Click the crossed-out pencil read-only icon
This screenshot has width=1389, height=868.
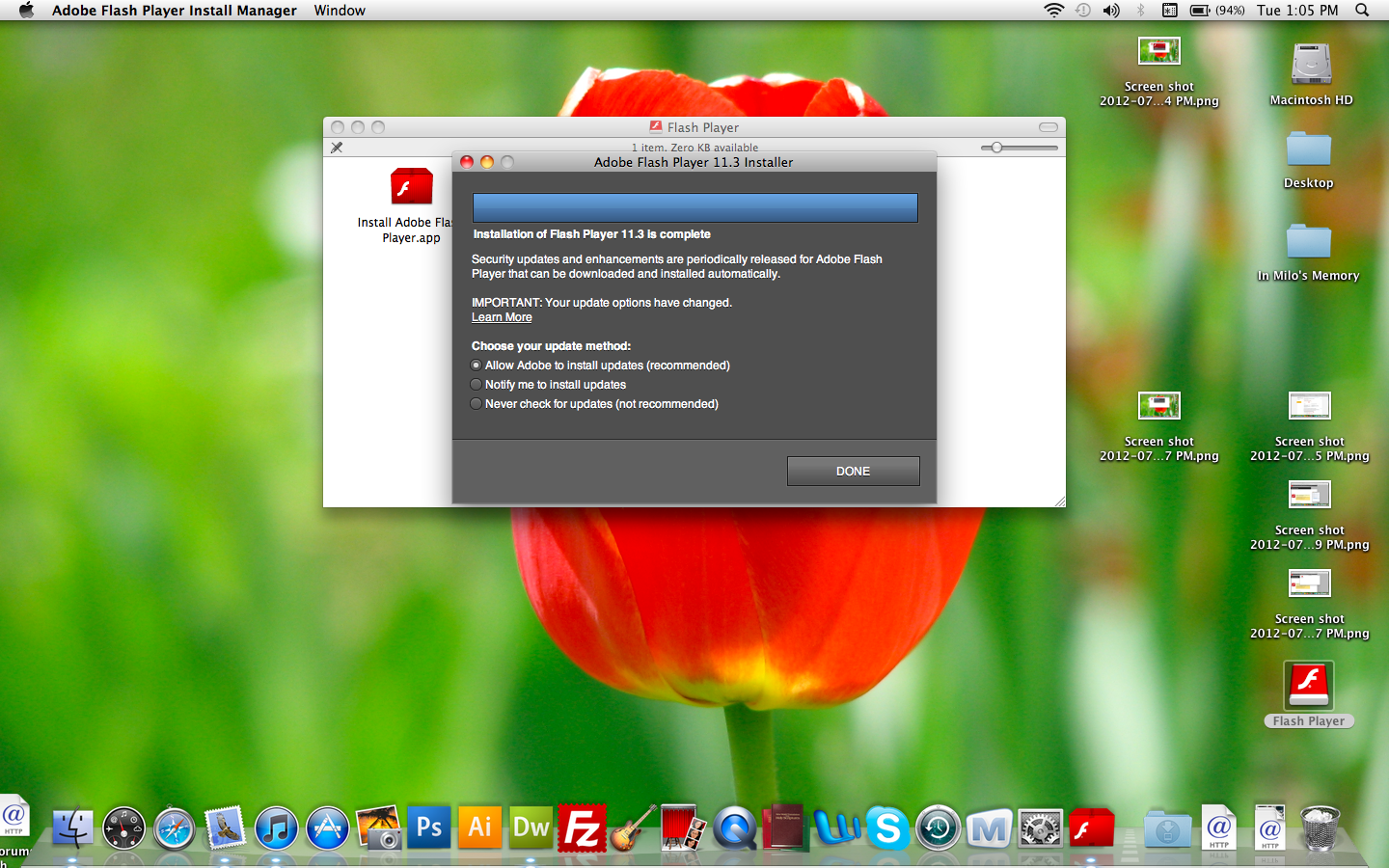(x=337, y=148)
